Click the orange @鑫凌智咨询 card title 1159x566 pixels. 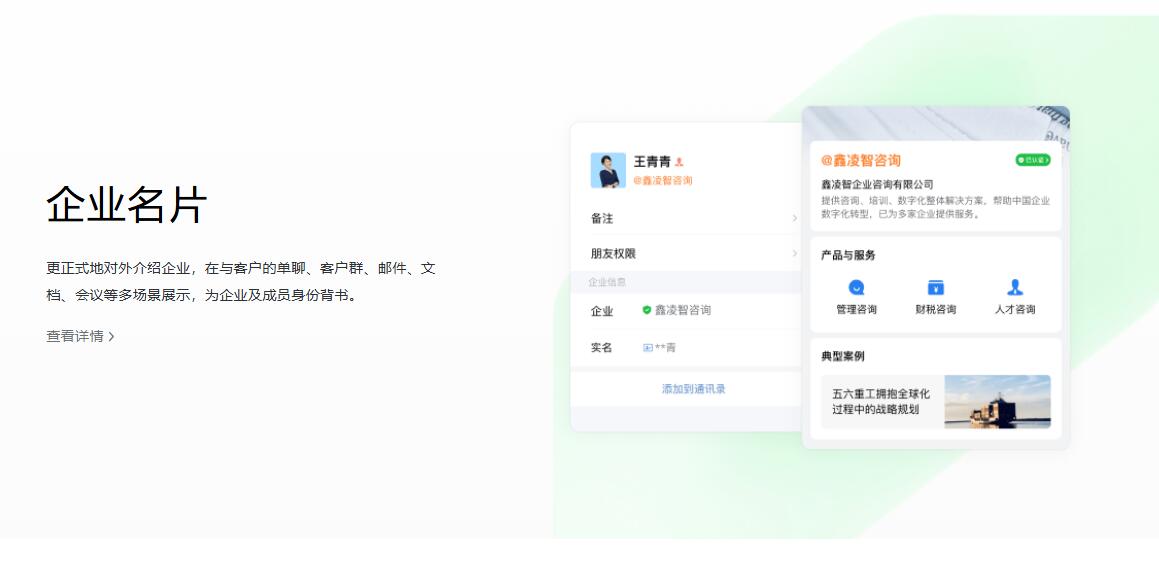tap(860, 160)
